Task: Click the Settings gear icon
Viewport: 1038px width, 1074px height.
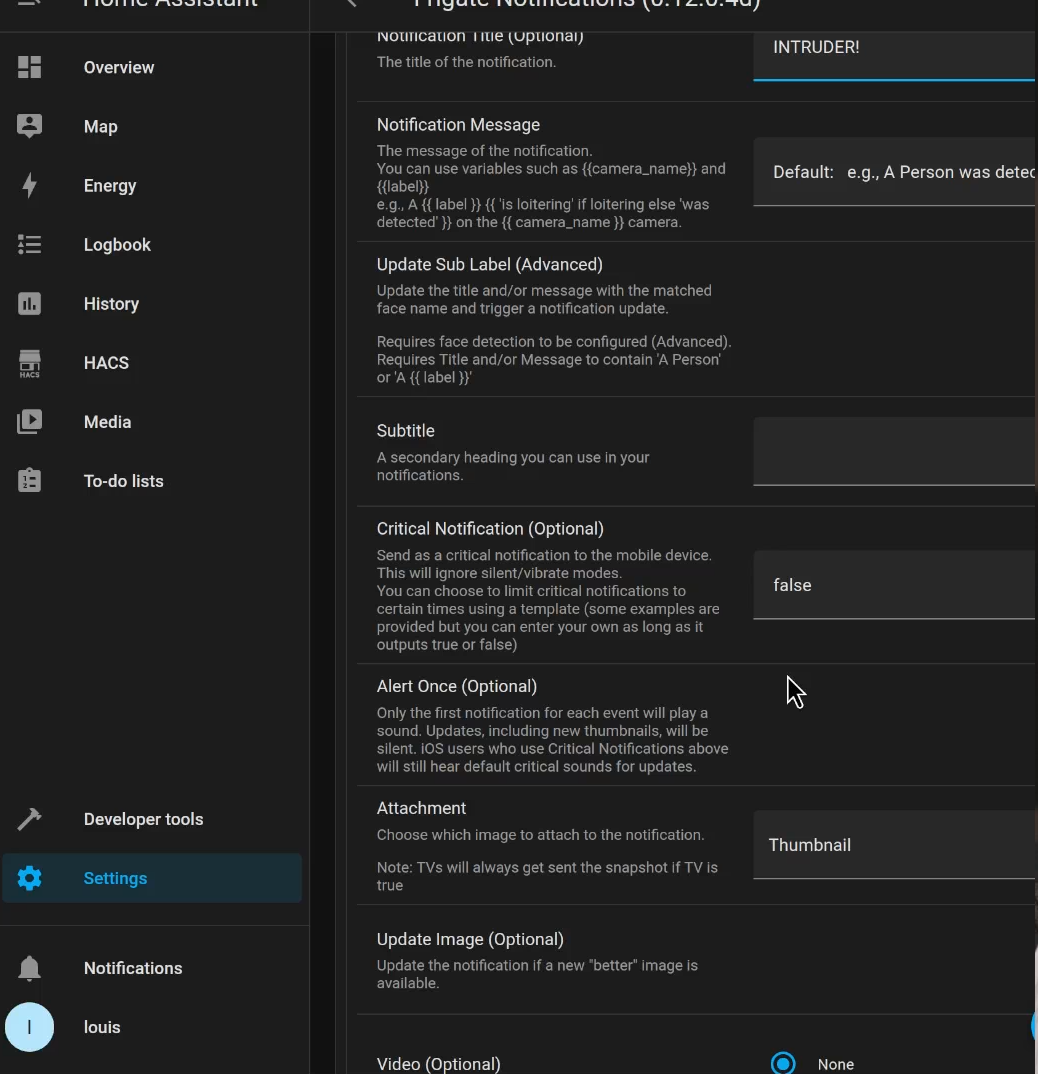Action: click(x=29, y=878)
